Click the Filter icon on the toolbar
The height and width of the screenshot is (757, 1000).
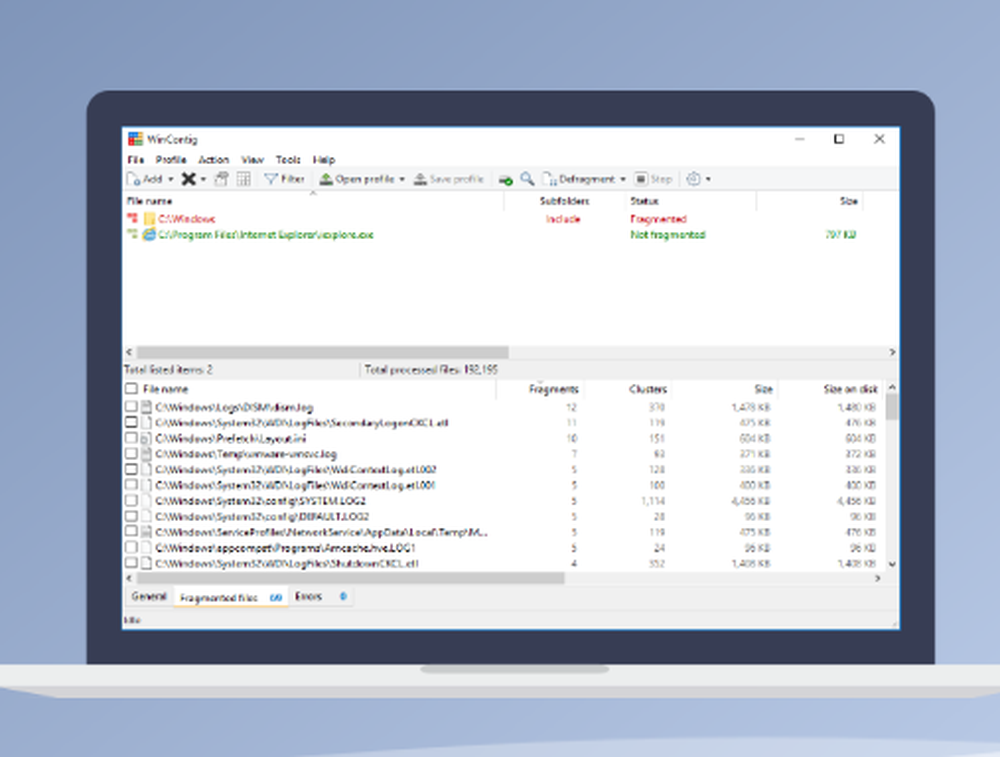point(272,179)
